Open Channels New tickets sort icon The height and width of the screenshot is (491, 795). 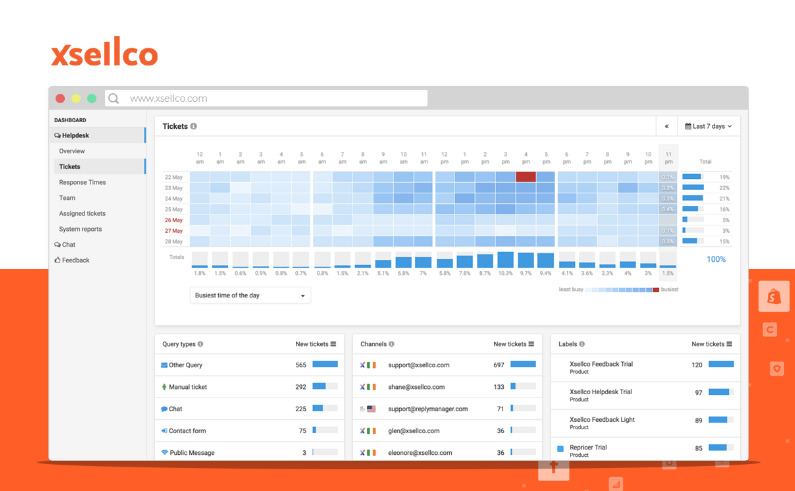click(x=531, y=344)
